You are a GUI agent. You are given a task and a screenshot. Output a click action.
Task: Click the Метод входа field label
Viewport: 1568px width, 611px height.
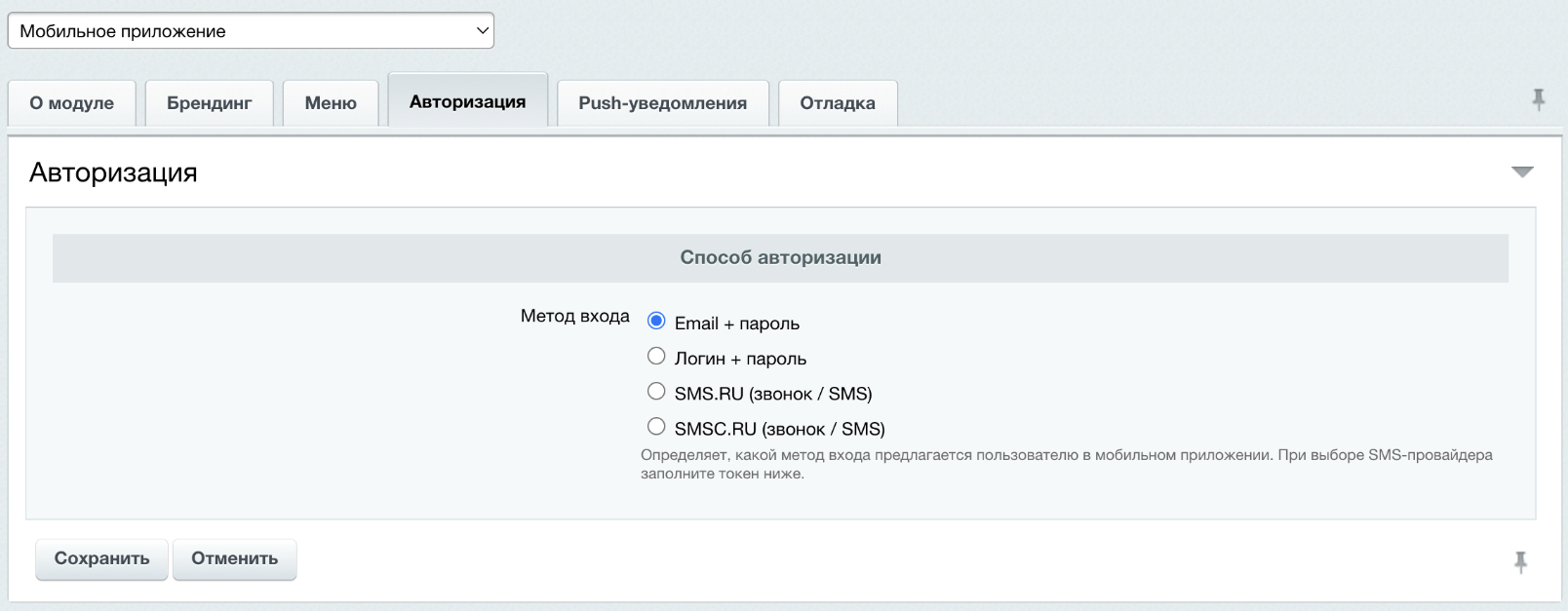[575, 316]
